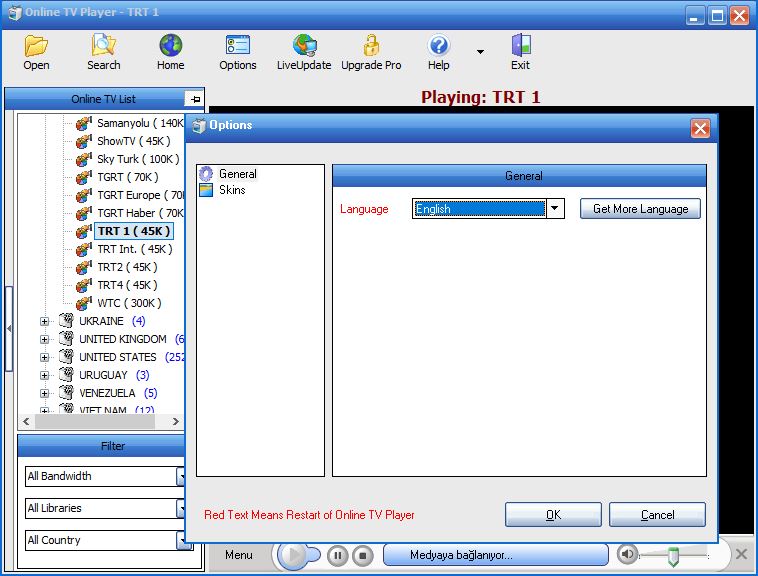Select Sky Turk ( 100K ) channel
This screenshot has width=758, height=576.
(x=138, y=159)
